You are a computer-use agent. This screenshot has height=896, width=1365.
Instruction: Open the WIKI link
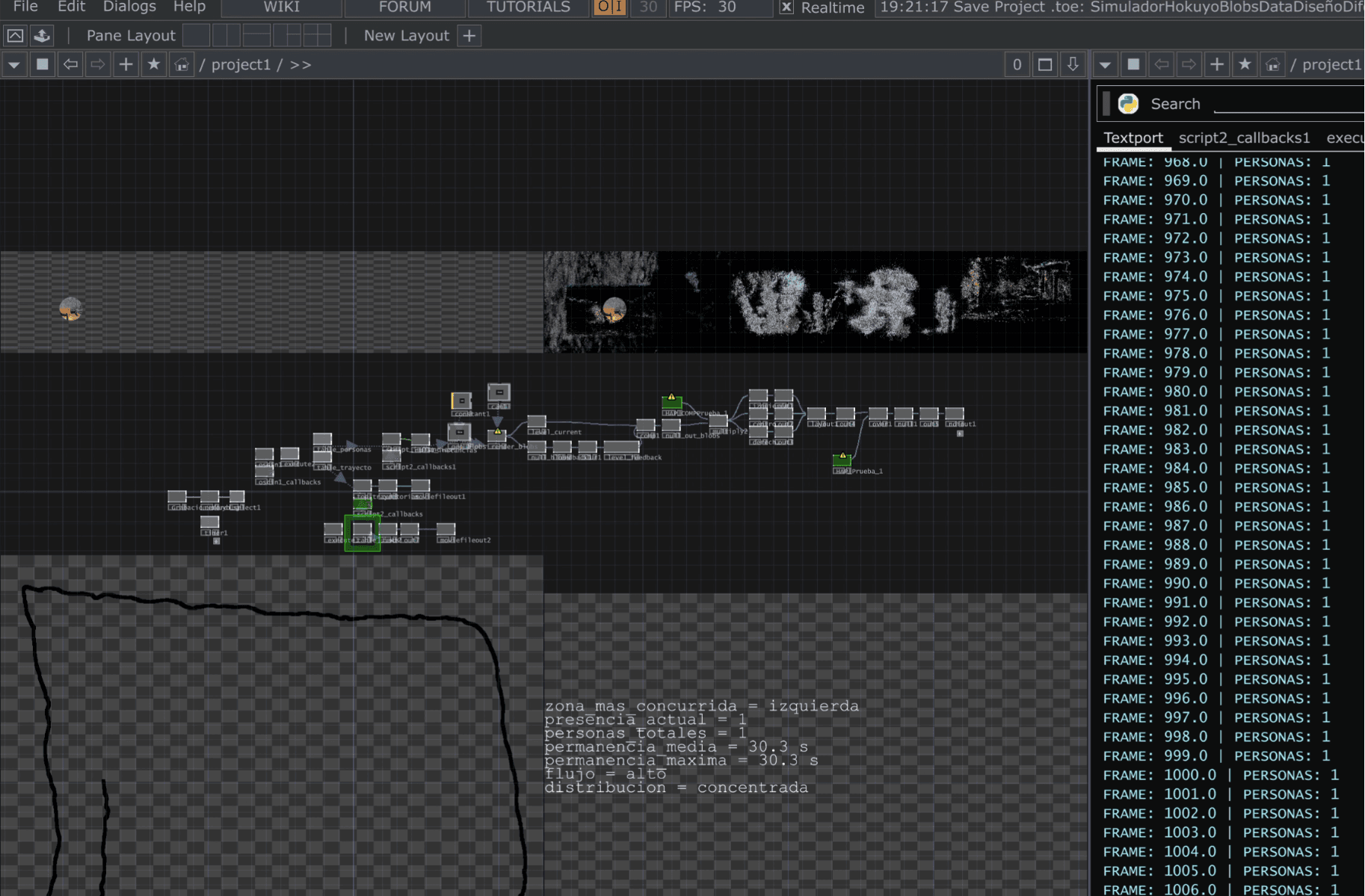pos(282,7)
